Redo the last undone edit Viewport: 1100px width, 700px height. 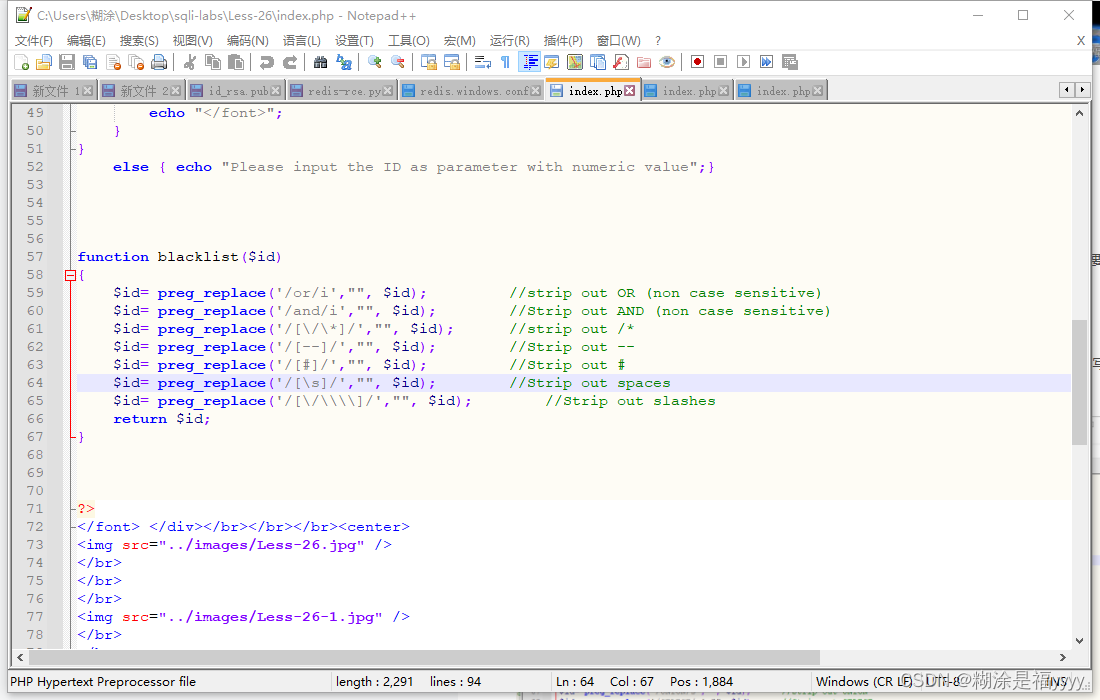point(290,62)
